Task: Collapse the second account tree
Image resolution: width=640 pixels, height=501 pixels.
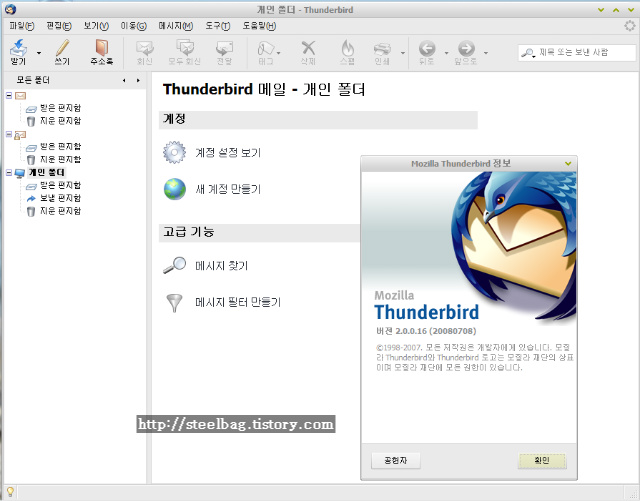Action: pos(9,134)
